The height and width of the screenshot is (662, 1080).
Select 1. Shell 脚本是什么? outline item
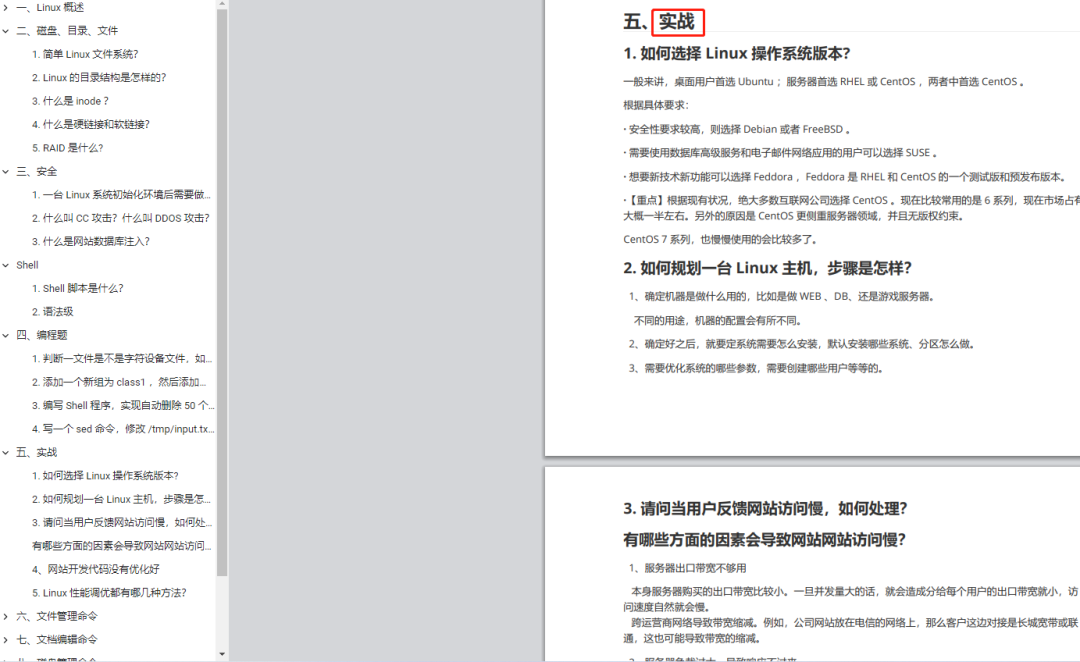[78, 289]
